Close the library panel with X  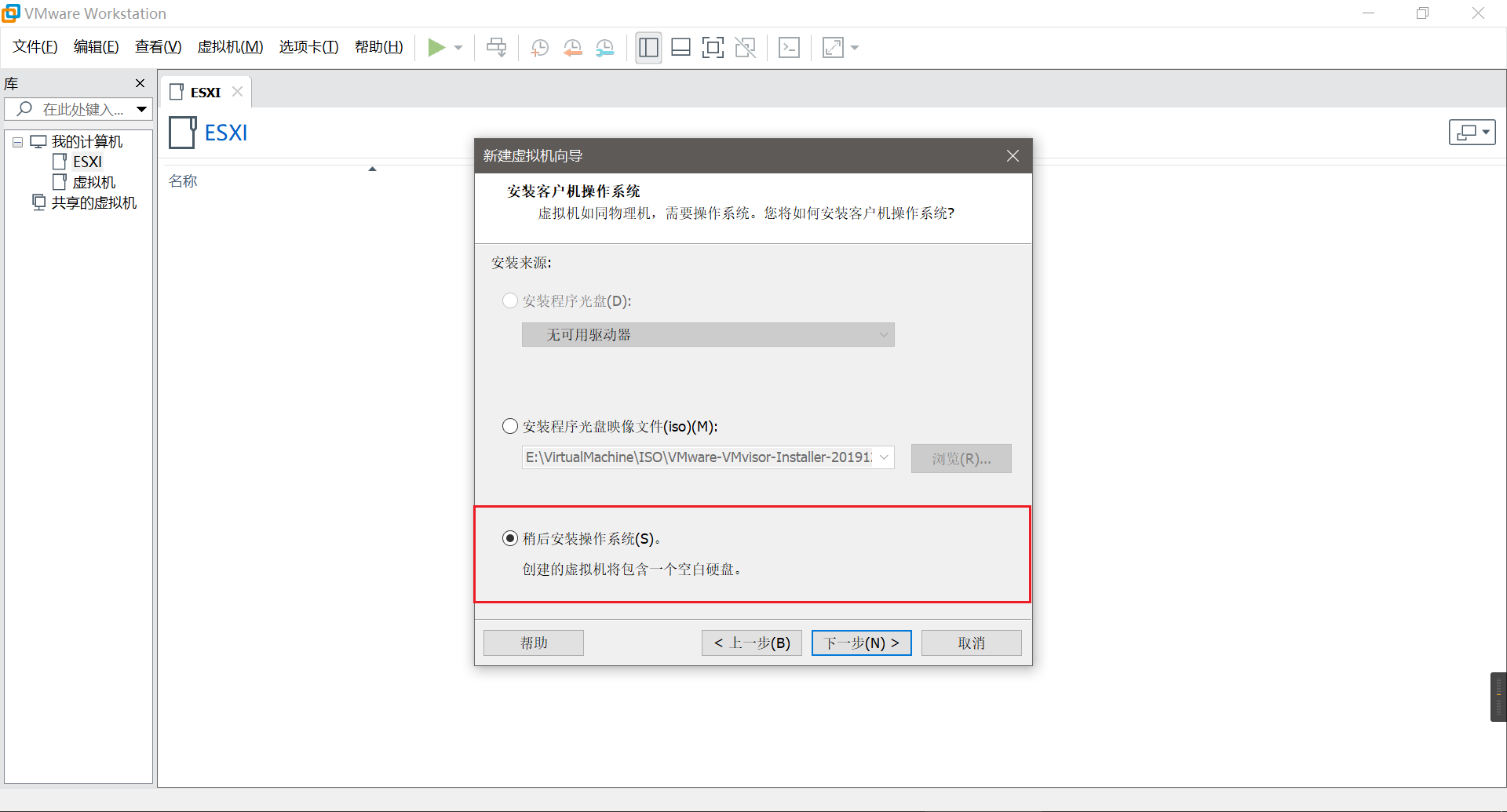click(140, 83)
